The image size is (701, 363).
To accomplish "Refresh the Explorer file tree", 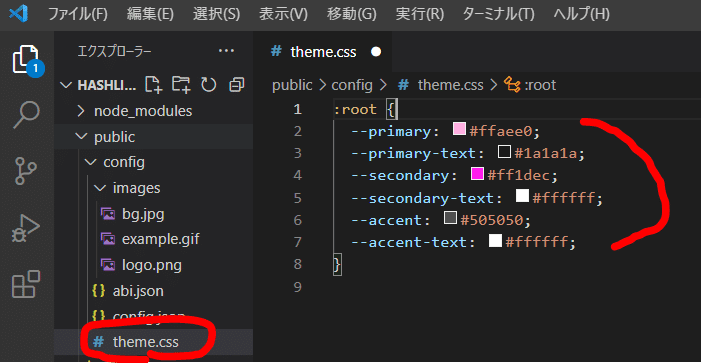I will point(209,84).
